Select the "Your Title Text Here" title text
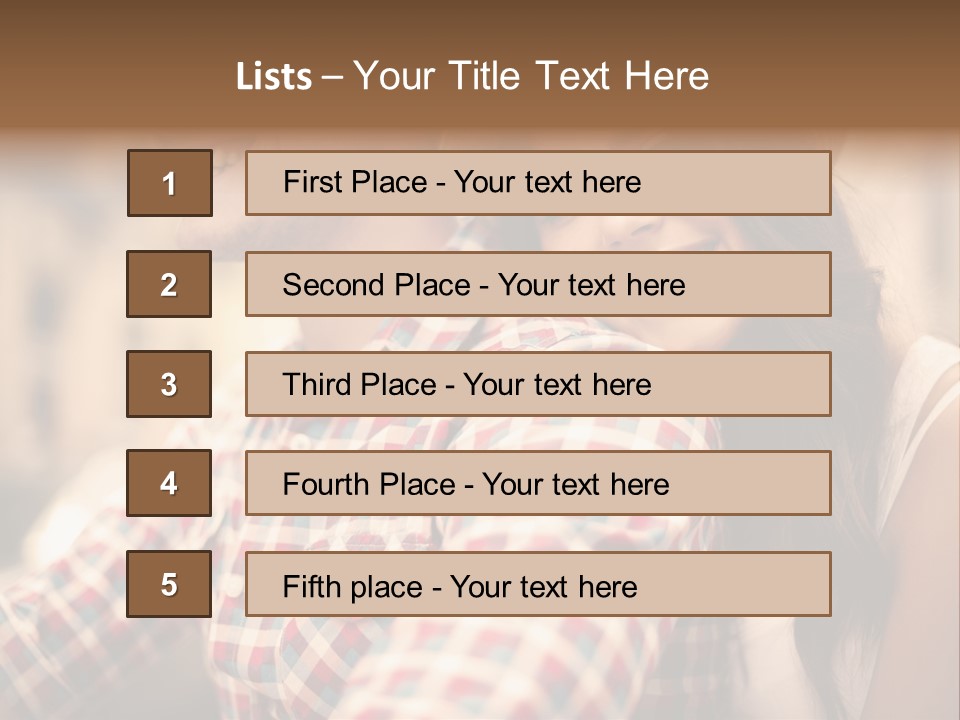The width and height of the screenshot is (960, 720). (x=531, y=76)
